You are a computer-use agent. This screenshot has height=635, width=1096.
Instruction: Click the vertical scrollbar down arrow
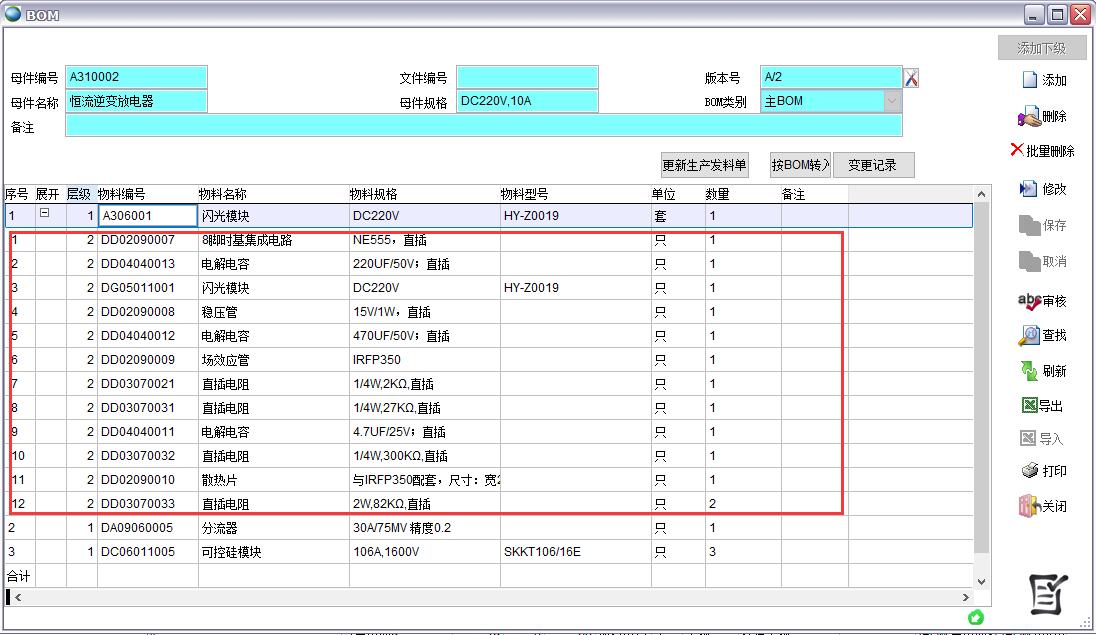tap(980, 581)
